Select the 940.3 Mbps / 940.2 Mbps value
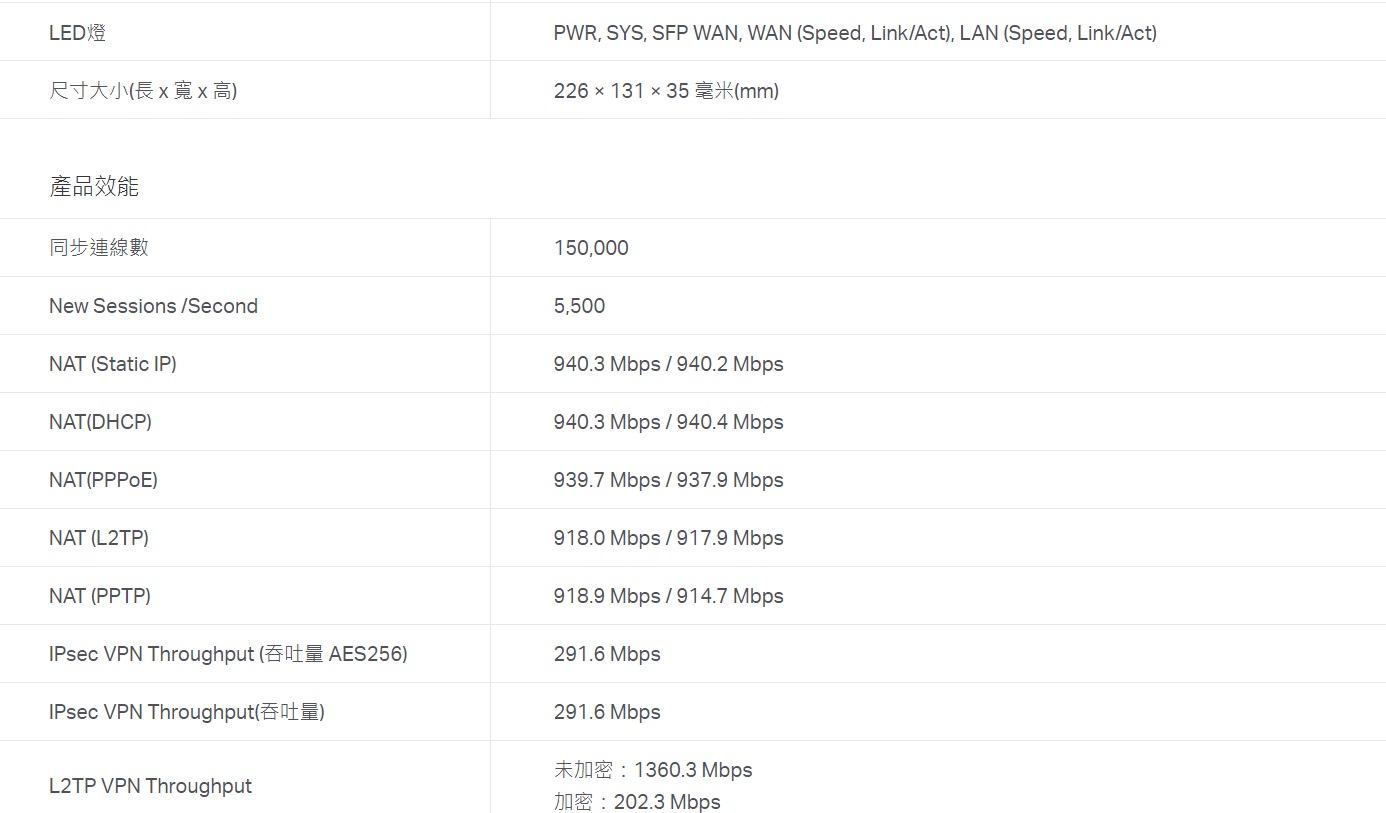The image size is (1386, 813). [668, 364]
